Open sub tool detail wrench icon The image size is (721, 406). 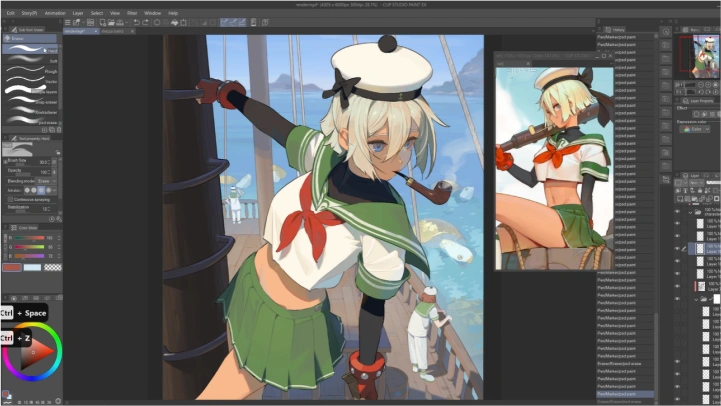58,219
